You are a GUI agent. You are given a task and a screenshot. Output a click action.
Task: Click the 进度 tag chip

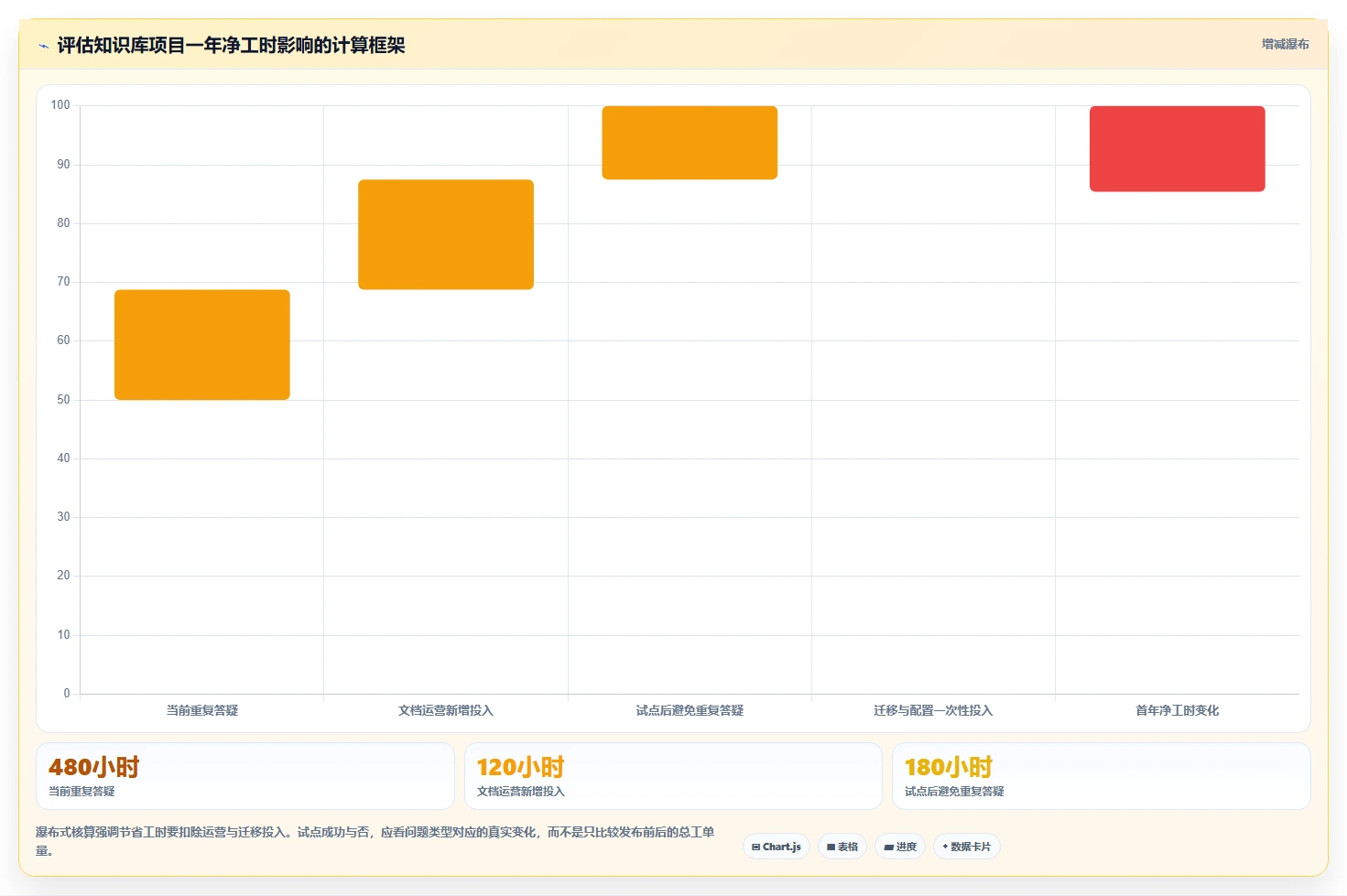[x=900, y=847]
